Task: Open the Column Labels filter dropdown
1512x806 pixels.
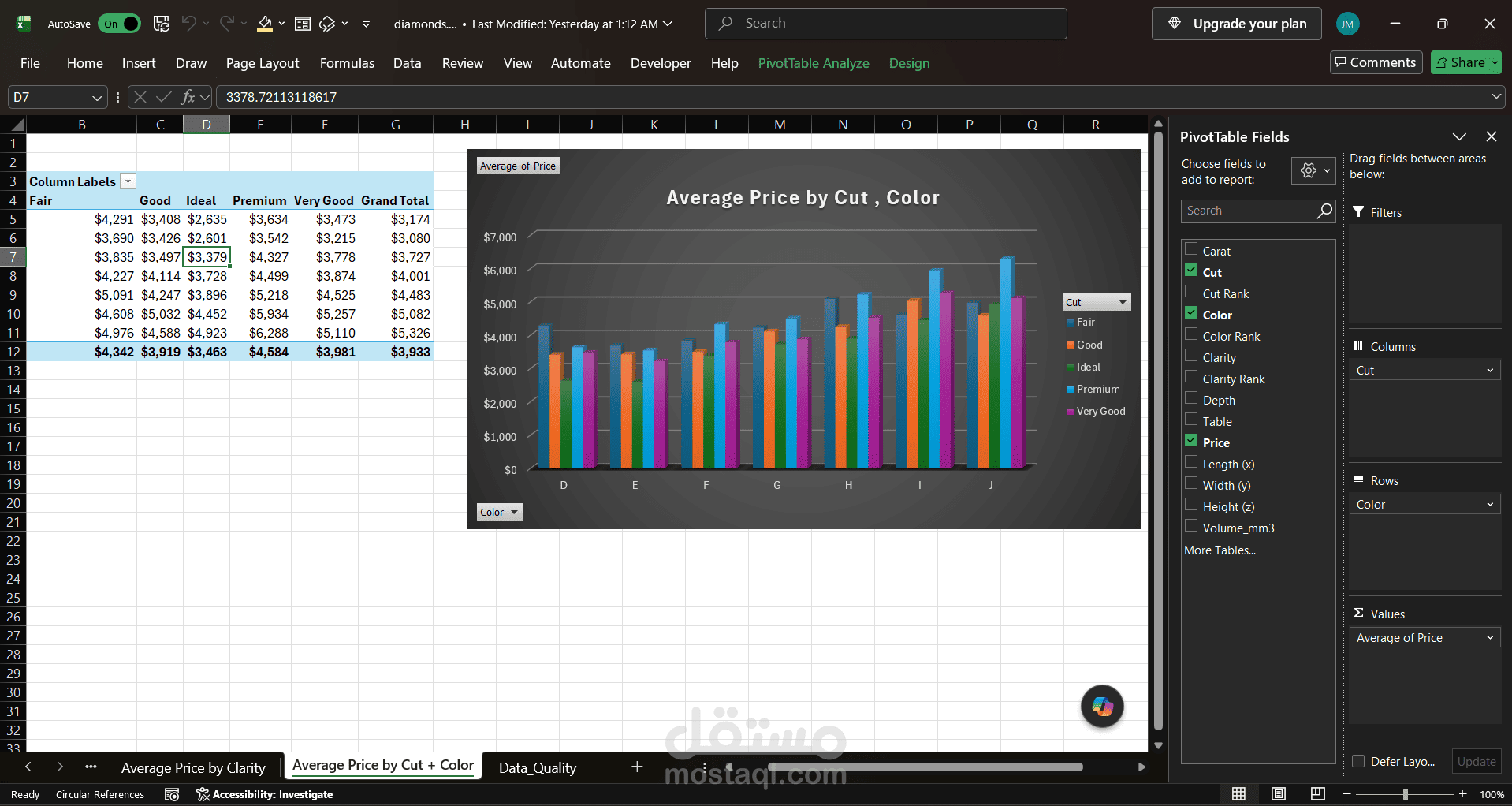Action: point(128,181)
